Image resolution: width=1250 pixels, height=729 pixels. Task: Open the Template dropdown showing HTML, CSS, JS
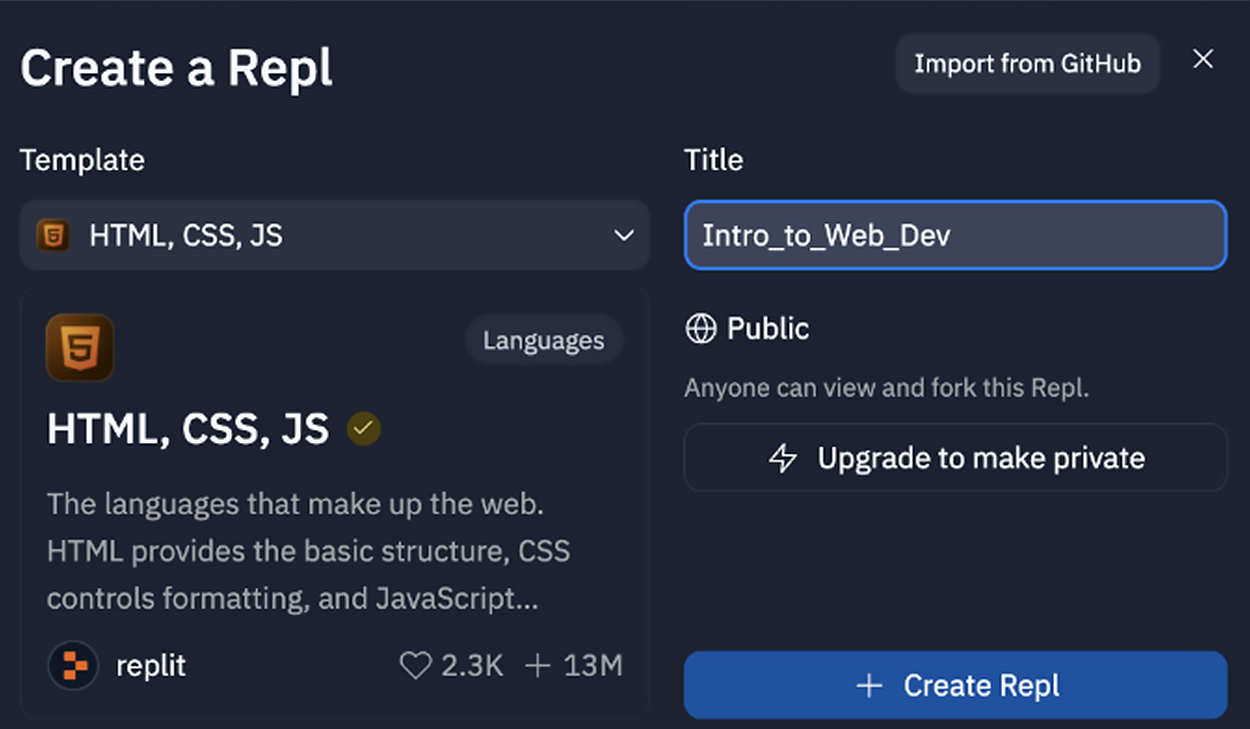[x=335, y=235]
